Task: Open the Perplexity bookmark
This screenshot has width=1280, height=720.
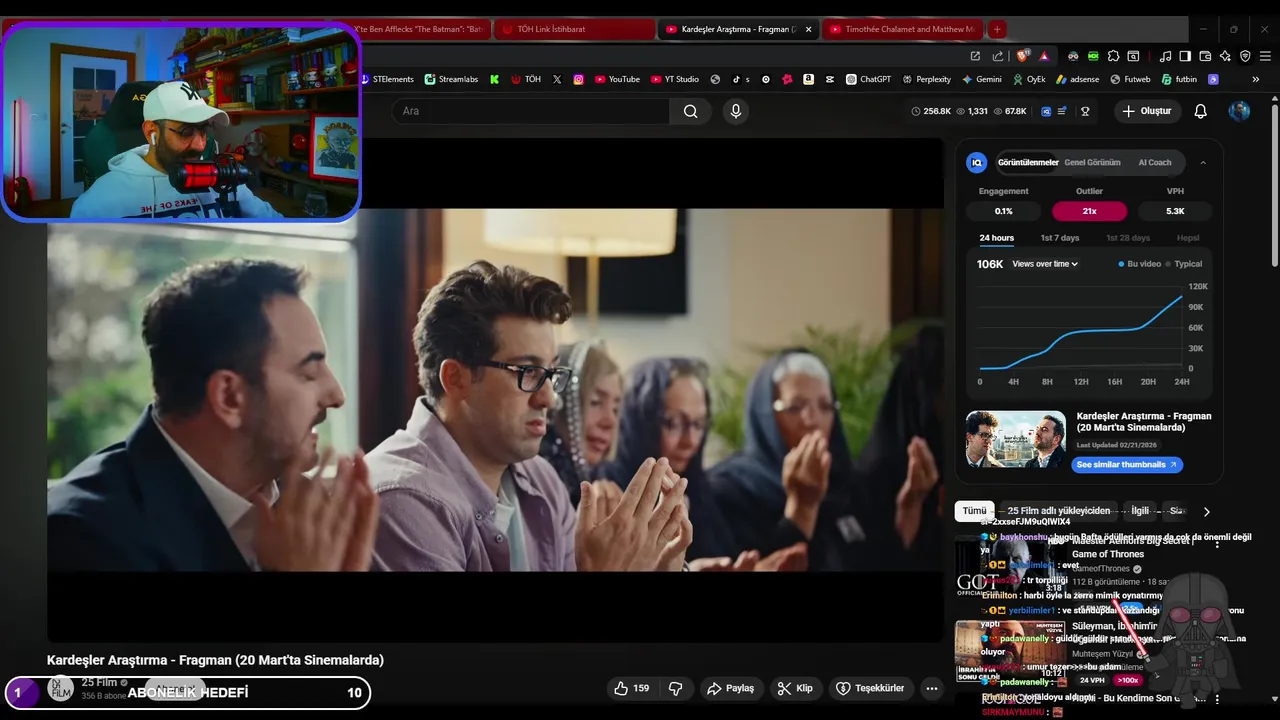Action: coord(926,79)
